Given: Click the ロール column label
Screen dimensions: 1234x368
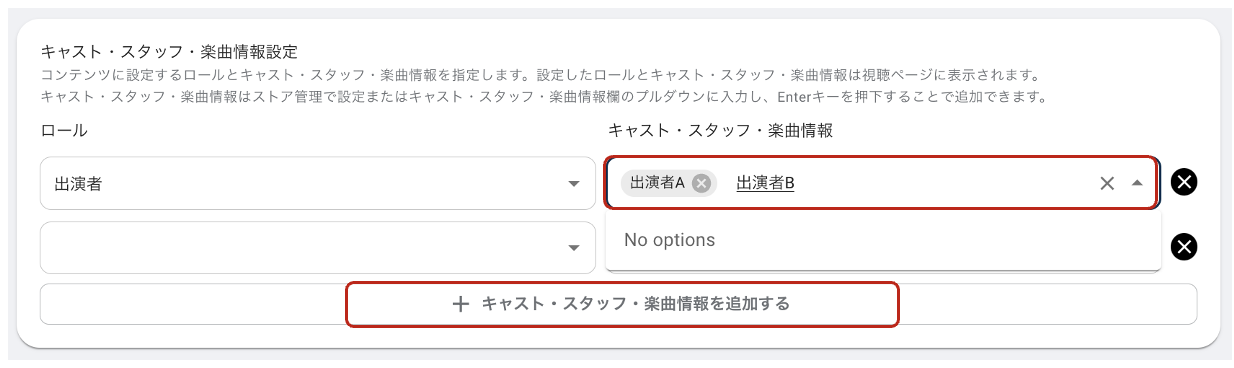Looking at the screenshot, I should pos(63,130).
